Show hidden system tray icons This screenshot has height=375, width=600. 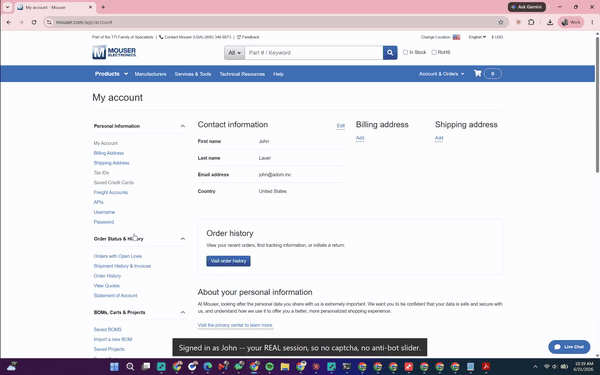(535, 367)
